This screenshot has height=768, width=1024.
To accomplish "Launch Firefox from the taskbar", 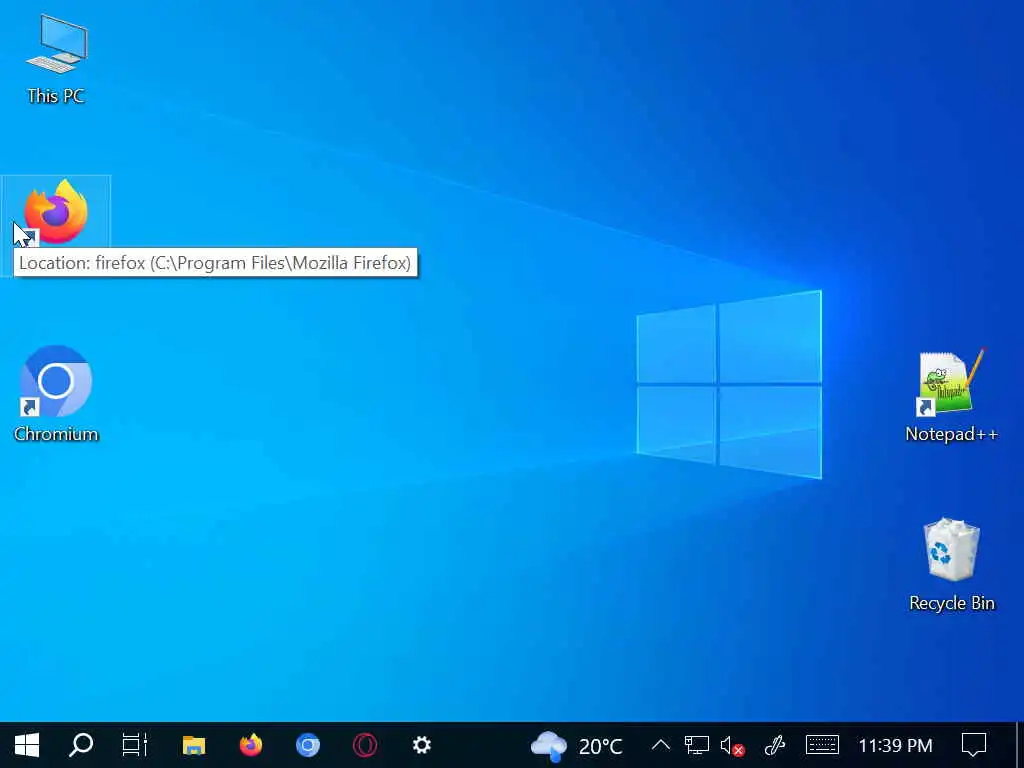I will click(251, 745).
